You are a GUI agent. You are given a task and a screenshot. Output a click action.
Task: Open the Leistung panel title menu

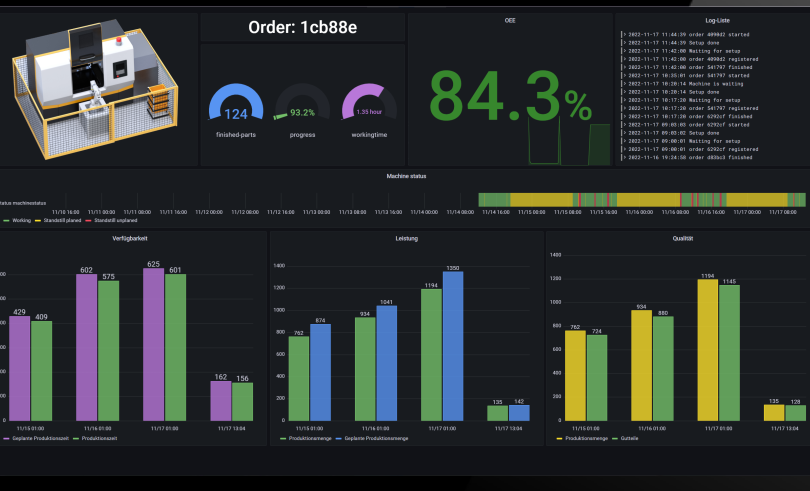point(406,238)
